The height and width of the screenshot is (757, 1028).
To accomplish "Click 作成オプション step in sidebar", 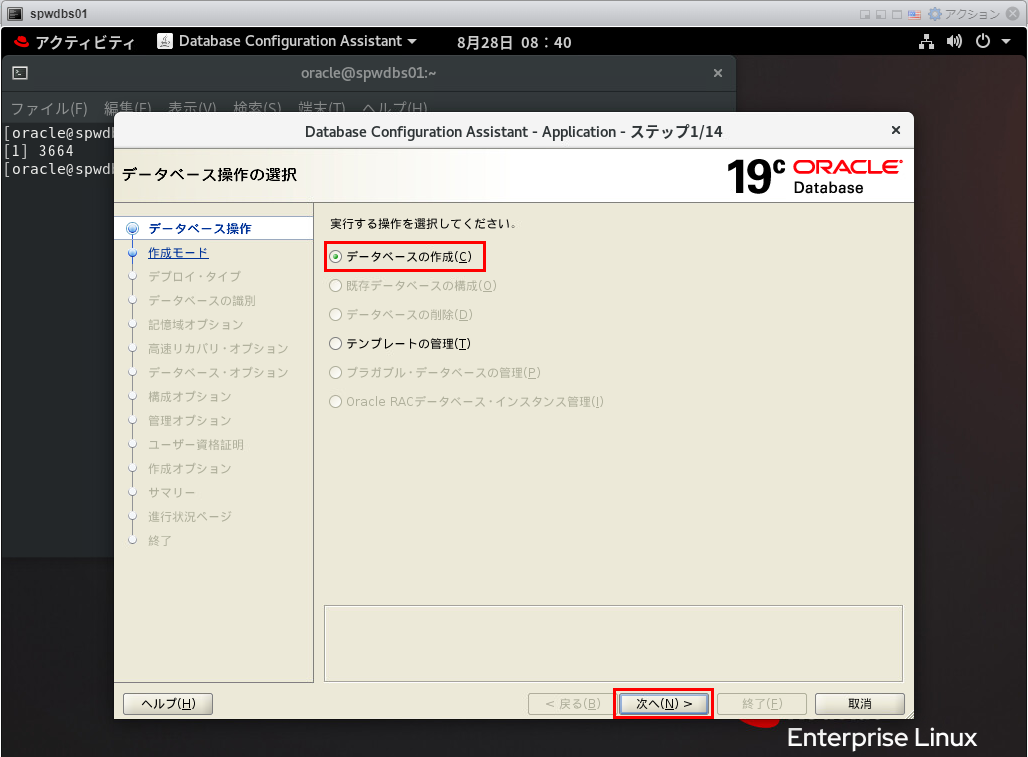I will [189, 469].
